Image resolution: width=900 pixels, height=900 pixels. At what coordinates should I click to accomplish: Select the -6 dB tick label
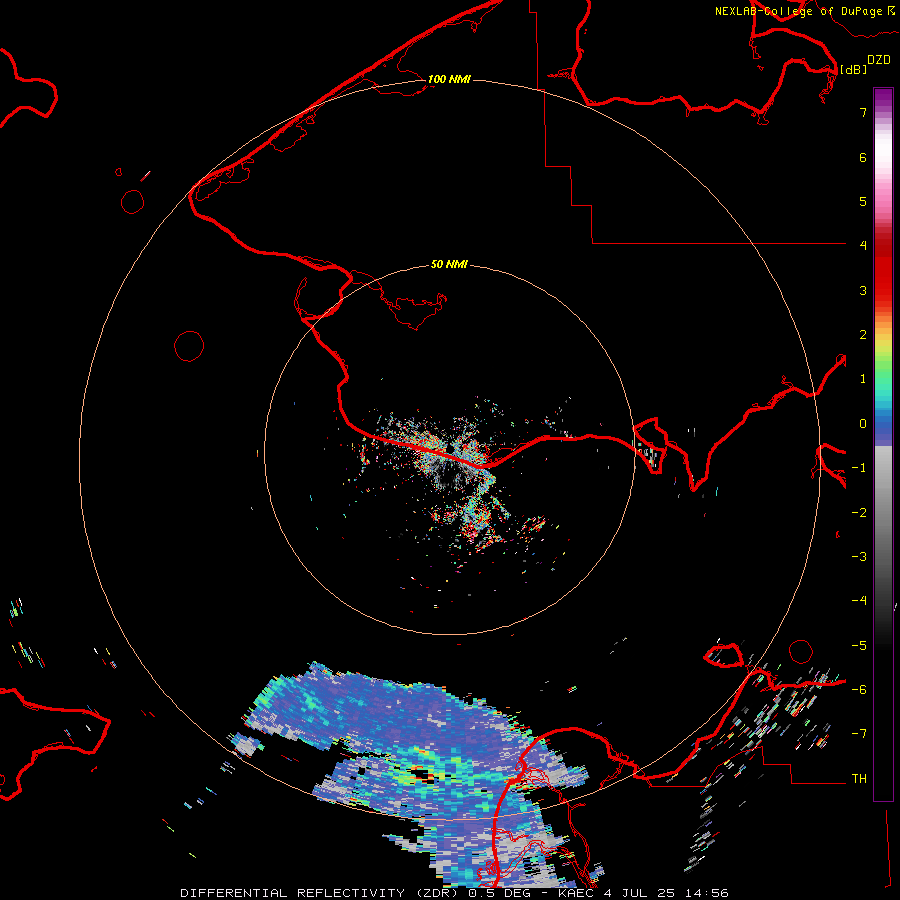pos(859,689)
